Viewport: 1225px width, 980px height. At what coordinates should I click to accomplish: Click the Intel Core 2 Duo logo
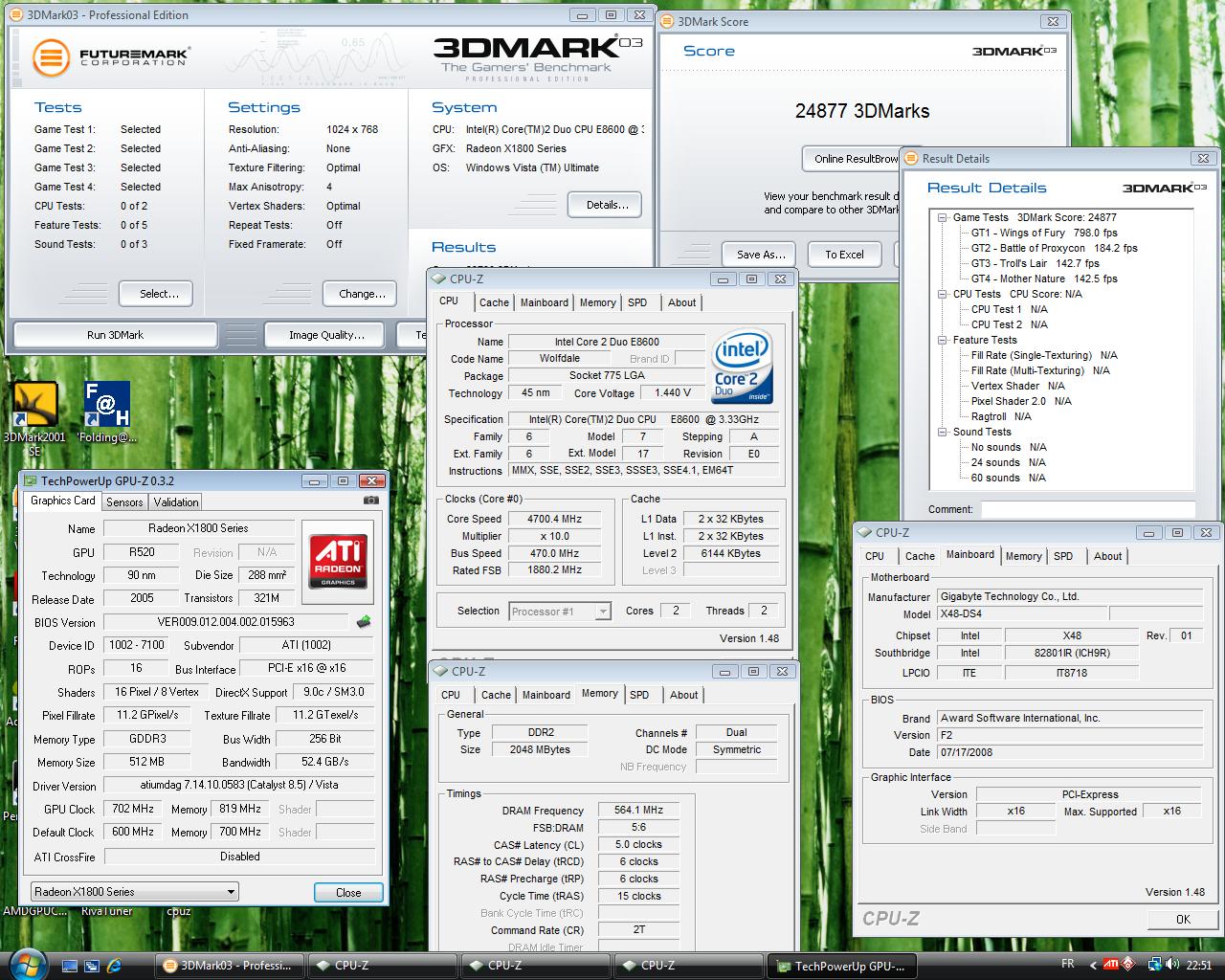tap(742, 367)
